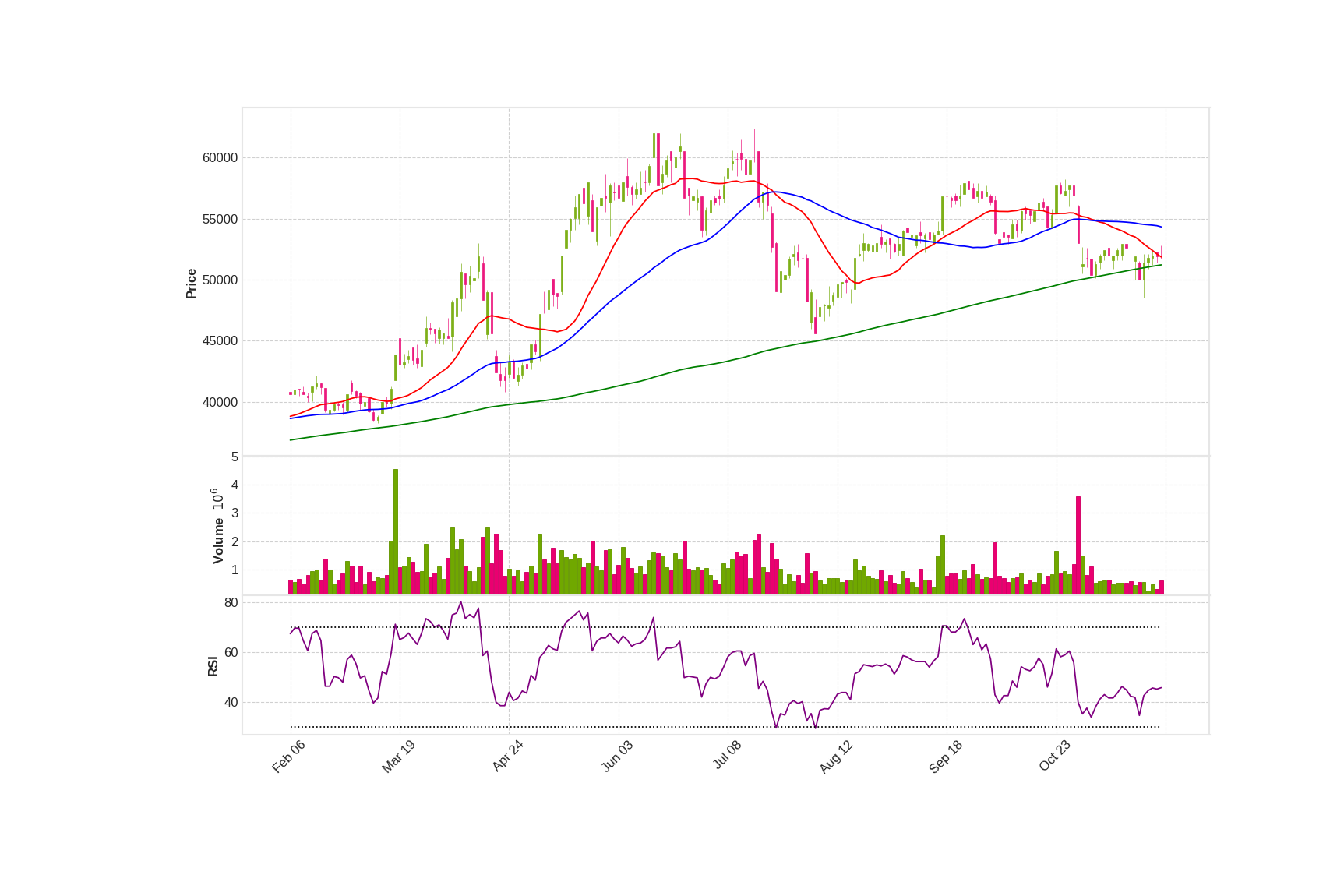This screenshot has height=896, width=1344.
Task: Click the 55000 price axis label
Action: pyautogui.click(x=220, y=220)
